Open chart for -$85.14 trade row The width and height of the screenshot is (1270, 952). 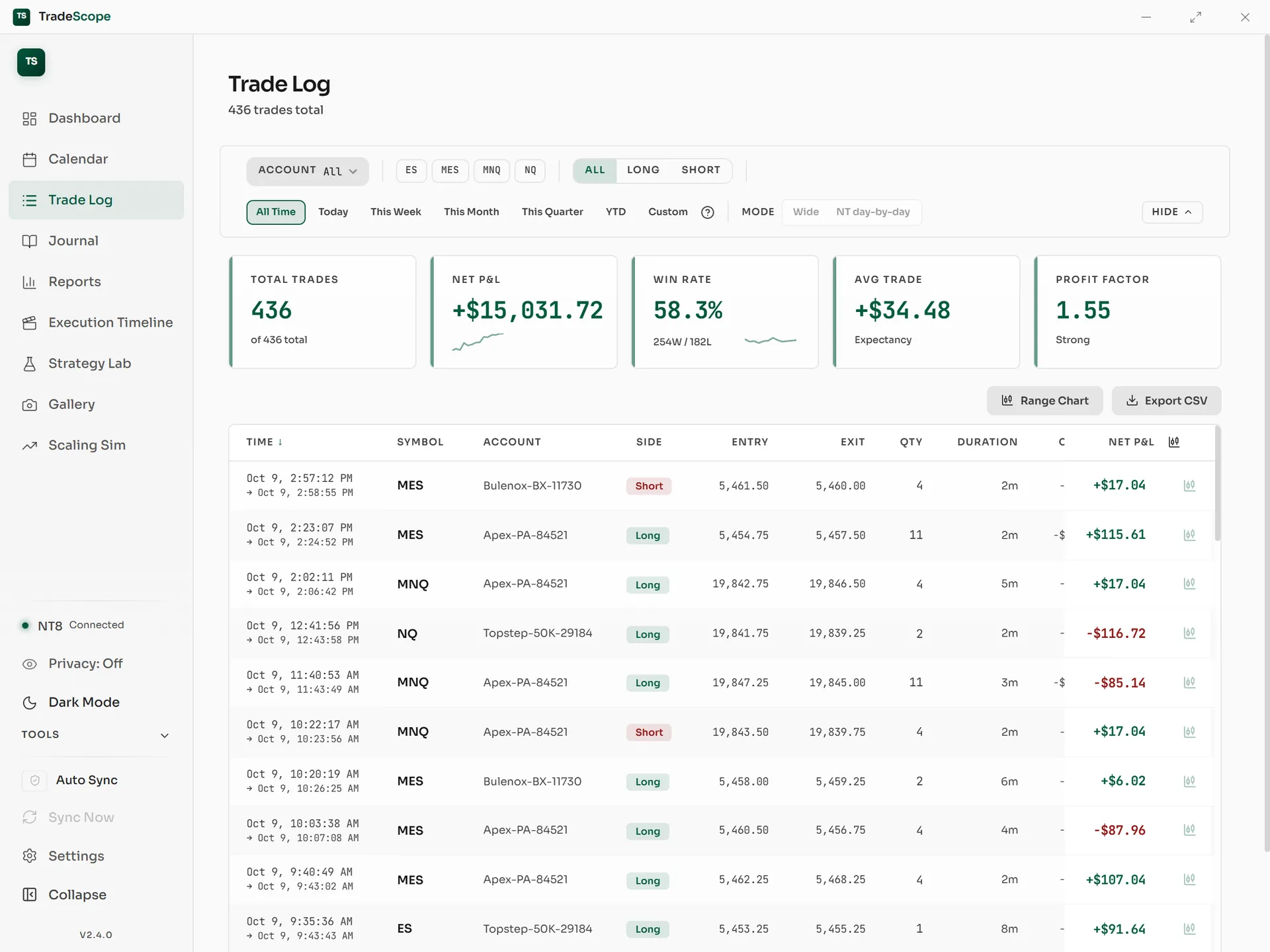click(1189, 683)
